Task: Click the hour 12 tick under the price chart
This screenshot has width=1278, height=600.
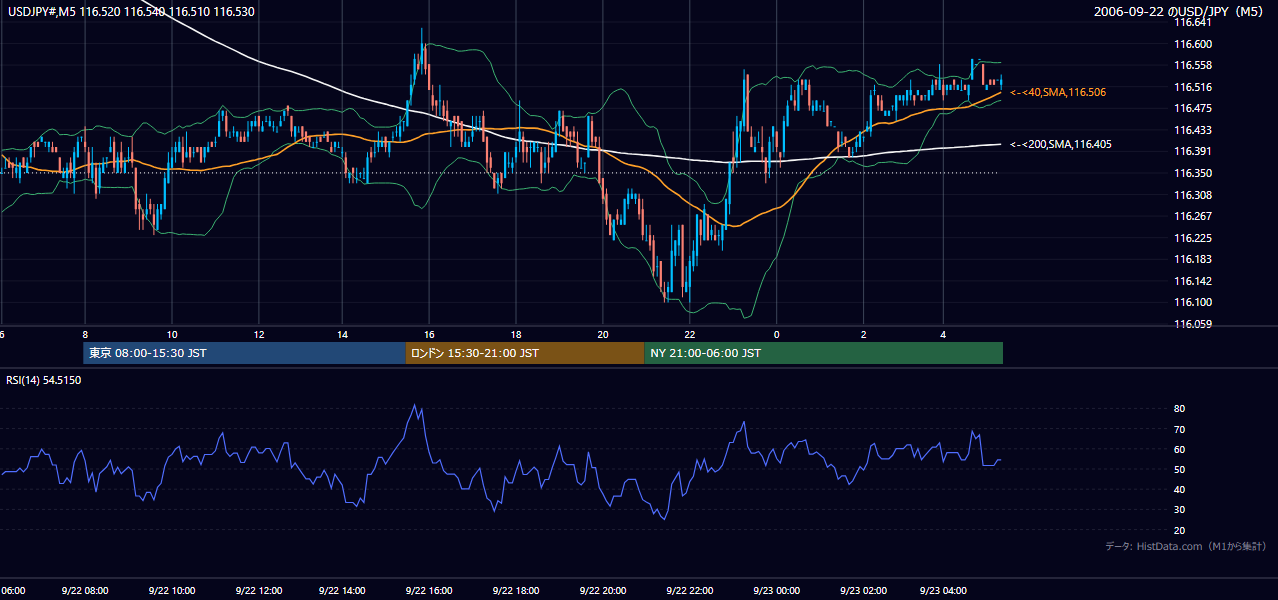Action: [x=258, y=334]
